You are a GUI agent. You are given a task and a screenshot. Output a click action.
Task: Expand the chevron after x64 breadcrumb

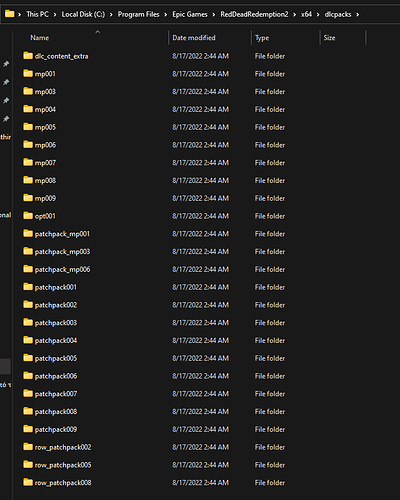(x=318, y=15)
